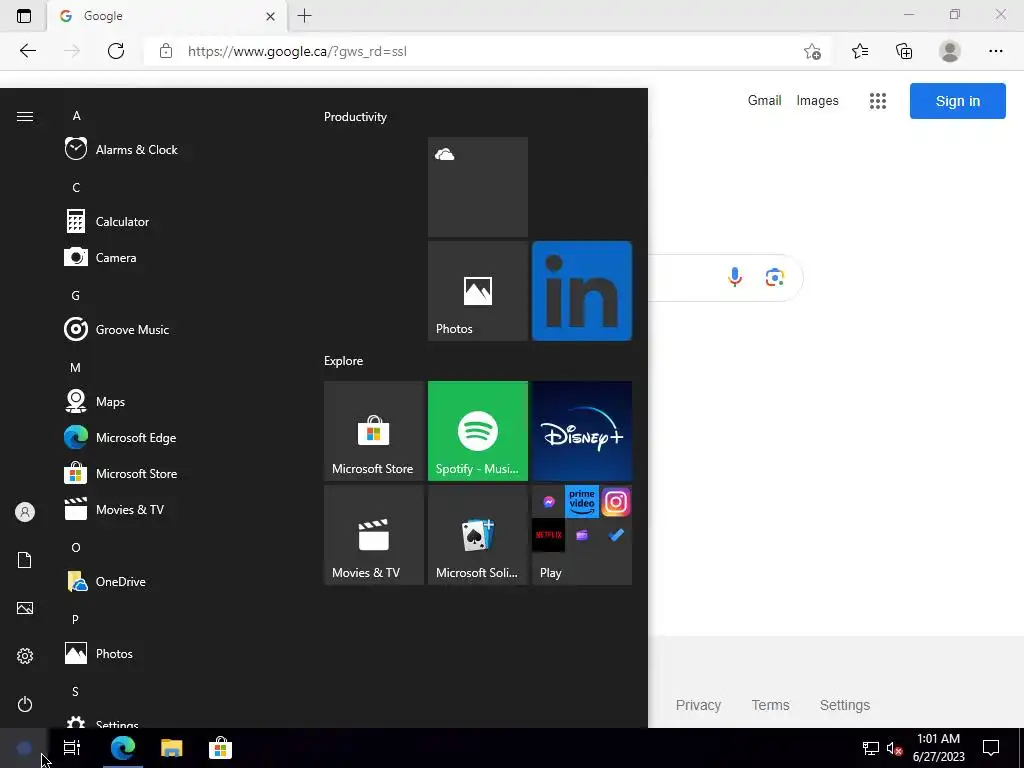Open the Gmail link on Google
Viewport: 1024px width, 768px height.
[x=764, y=101]
